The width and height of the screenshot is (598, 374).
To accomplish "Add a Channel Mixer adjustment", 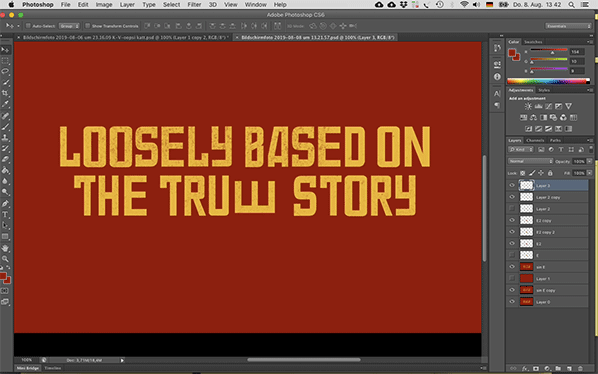I will 563,117.
